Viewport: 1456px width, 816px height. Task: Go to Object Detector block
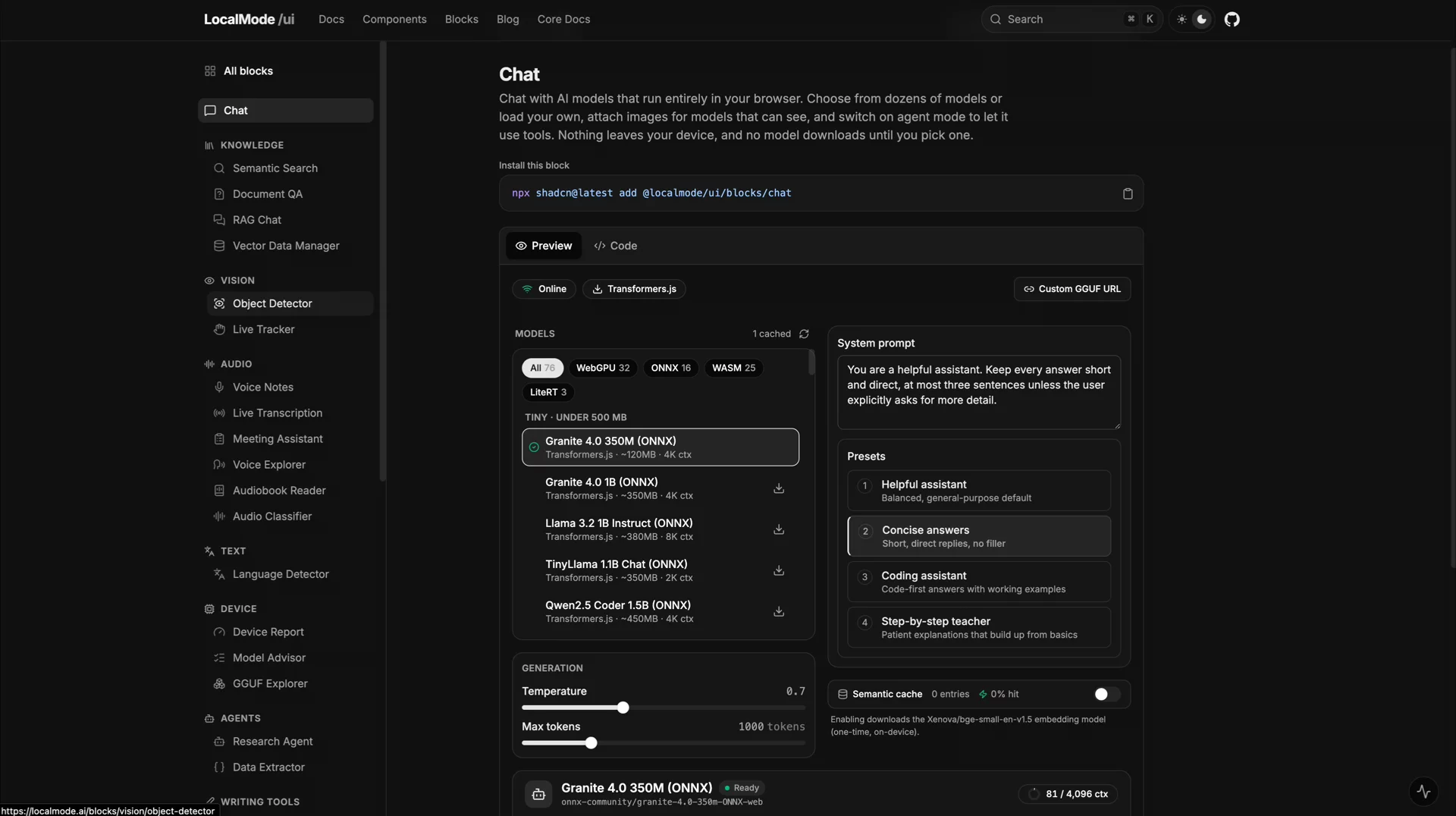point(290,303)
